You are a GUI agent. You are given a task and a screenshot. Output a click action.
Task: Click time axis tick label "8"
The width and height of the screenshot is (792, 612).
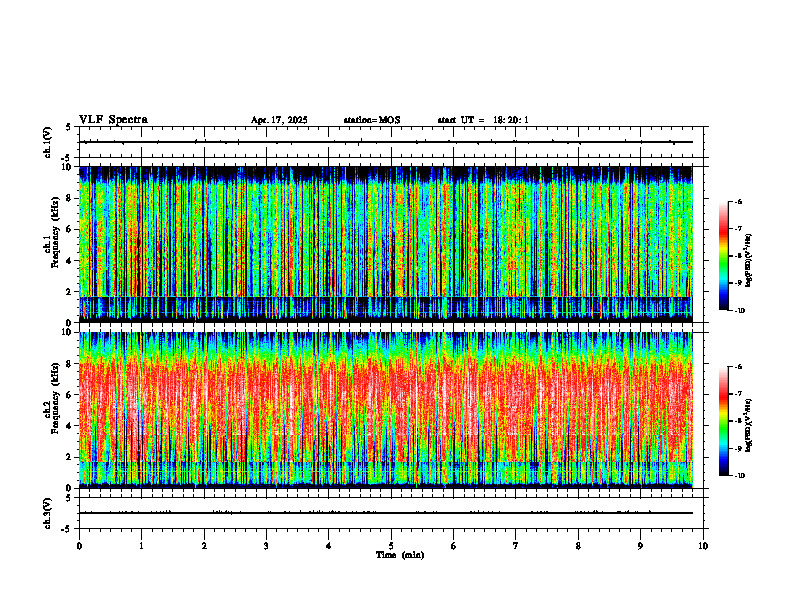[x=578, y=546]
